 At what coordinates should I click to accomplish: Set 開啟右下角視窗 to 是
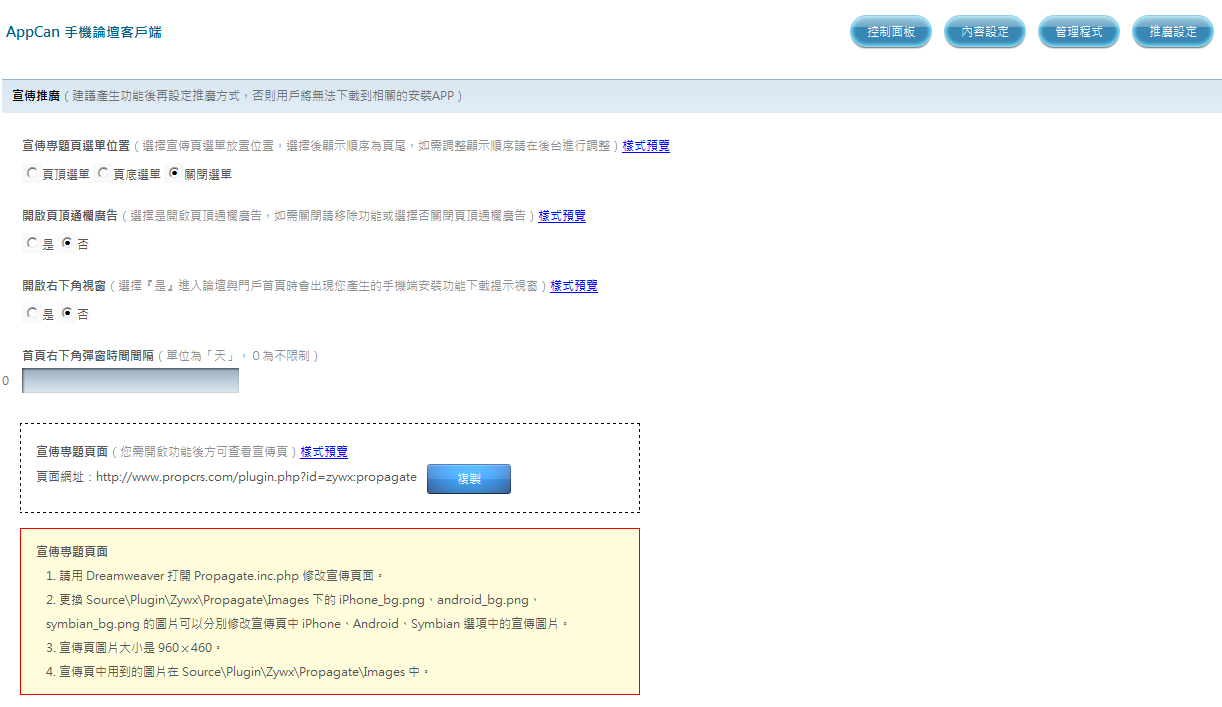point(32,313)
